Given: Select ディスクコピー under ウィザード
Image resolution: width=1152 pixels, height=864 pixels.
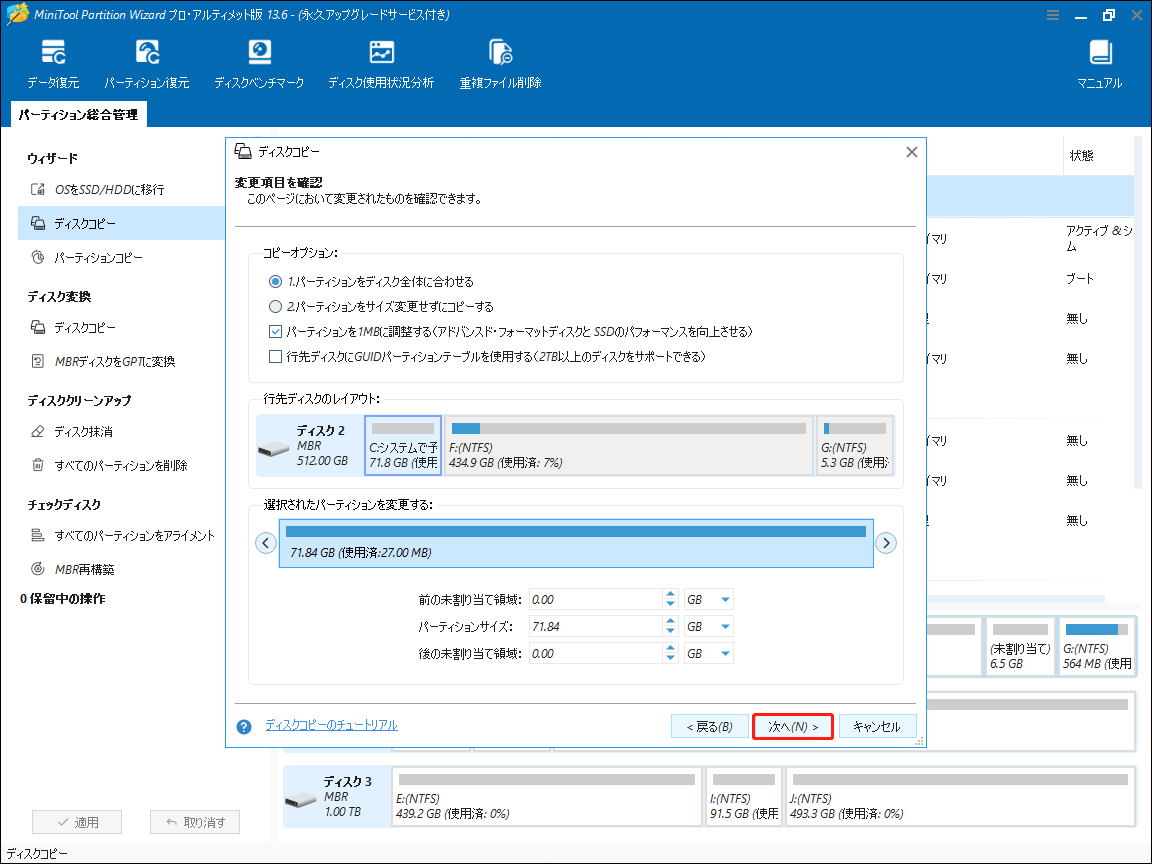Looking at the screenshot, I should click(121, 223).
